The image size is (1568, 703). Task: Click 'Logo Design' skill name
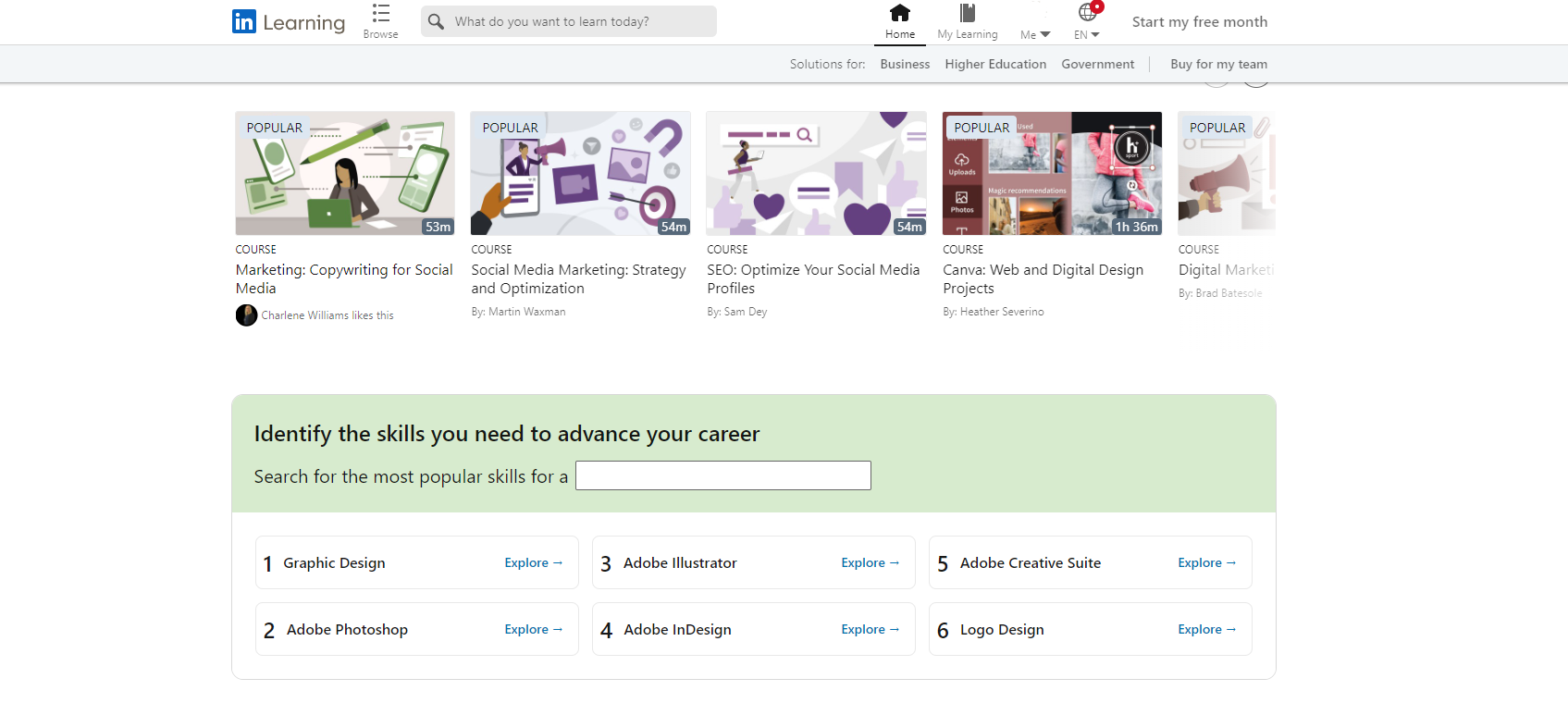point(1002,629)
